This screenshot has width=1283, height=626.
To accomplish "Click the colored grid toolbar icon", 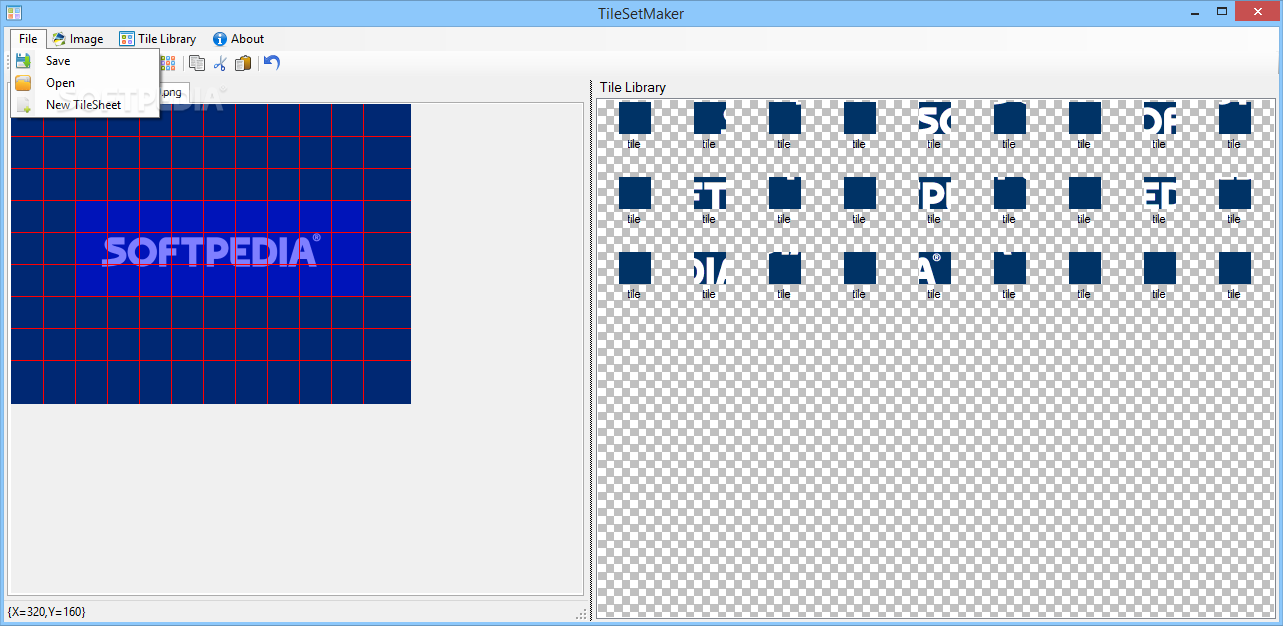I will [x=168, y=63].
